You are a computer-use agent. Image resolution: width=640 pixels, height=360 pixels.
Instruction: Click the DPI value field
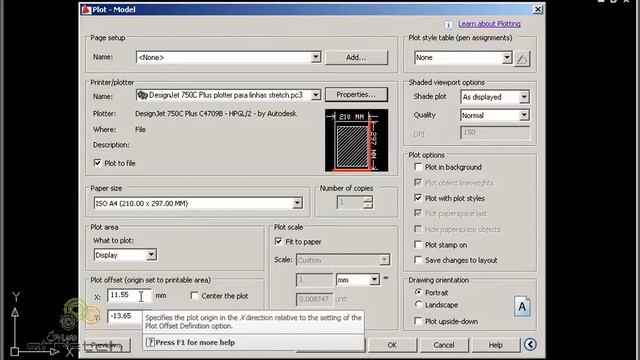tap(495, 133)
